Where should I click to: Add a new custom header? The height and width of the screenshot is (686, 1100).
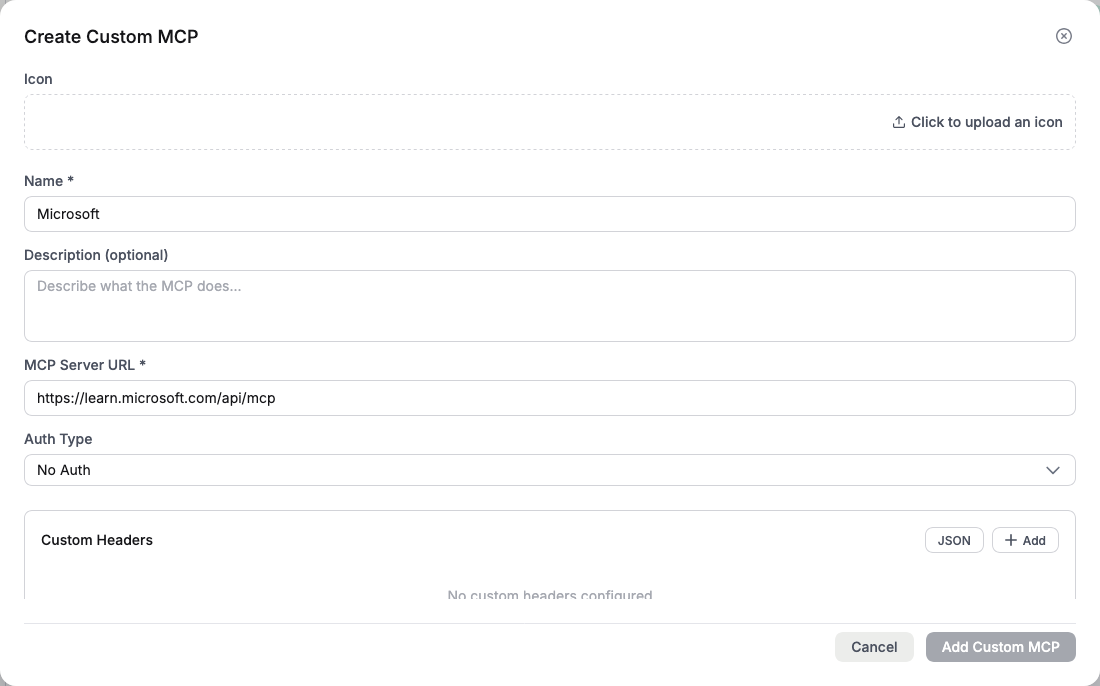point(1025,540)
